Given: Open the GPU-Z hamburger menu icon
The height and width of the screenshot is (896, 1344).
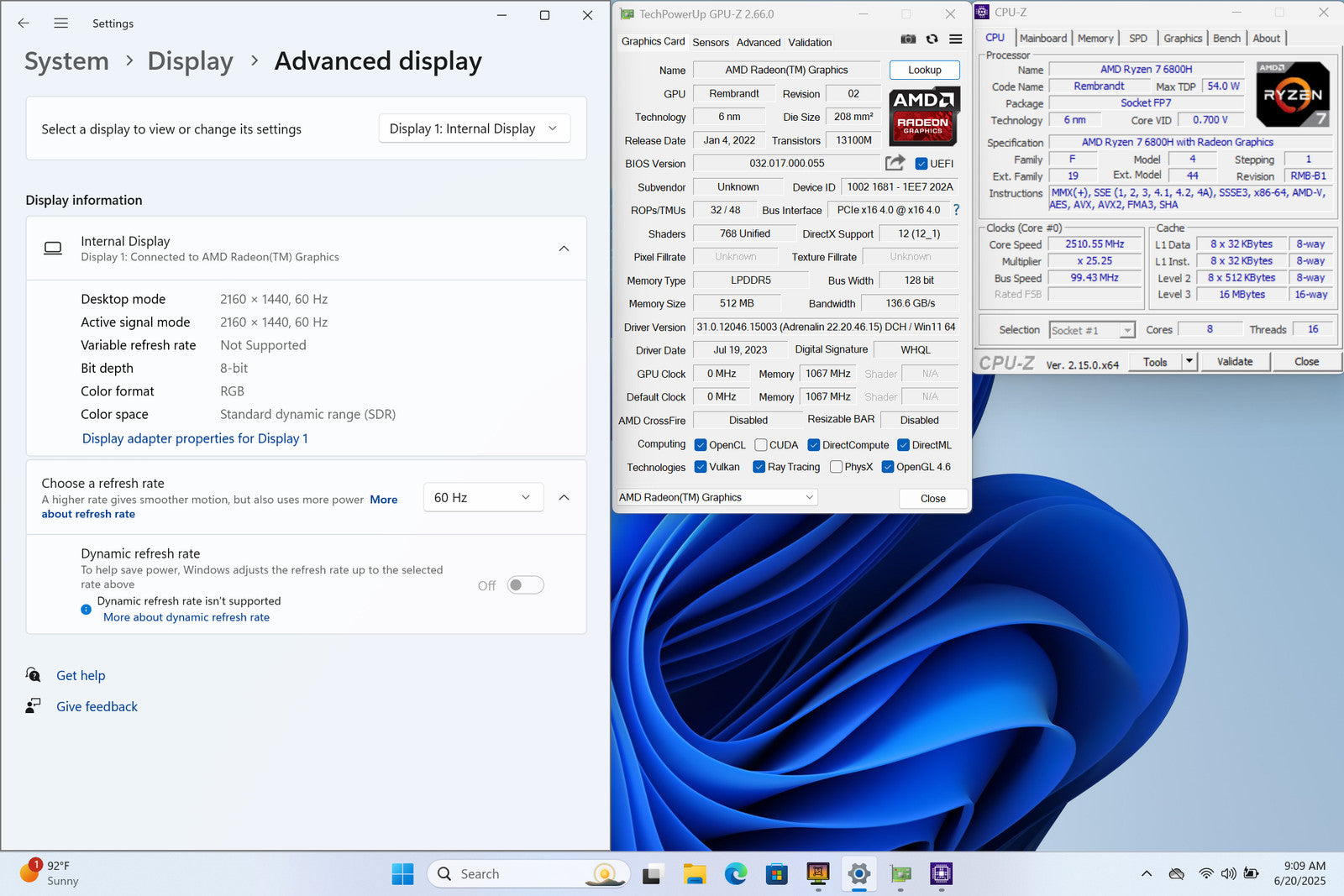Looking at the screenshot, I should click(955, 39).
